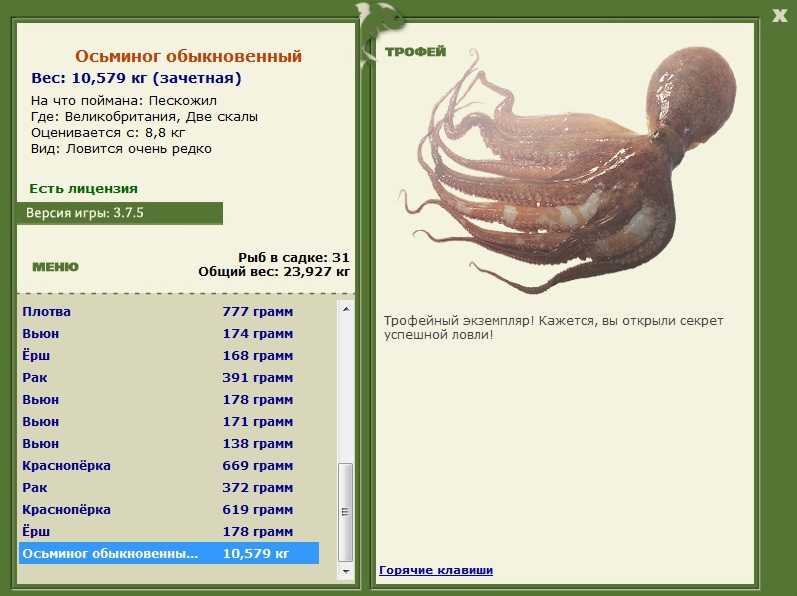This screenshot has height=596, width=797.
Task: Select the Вьюн 138 грамм row
Action: pos(169,444)
